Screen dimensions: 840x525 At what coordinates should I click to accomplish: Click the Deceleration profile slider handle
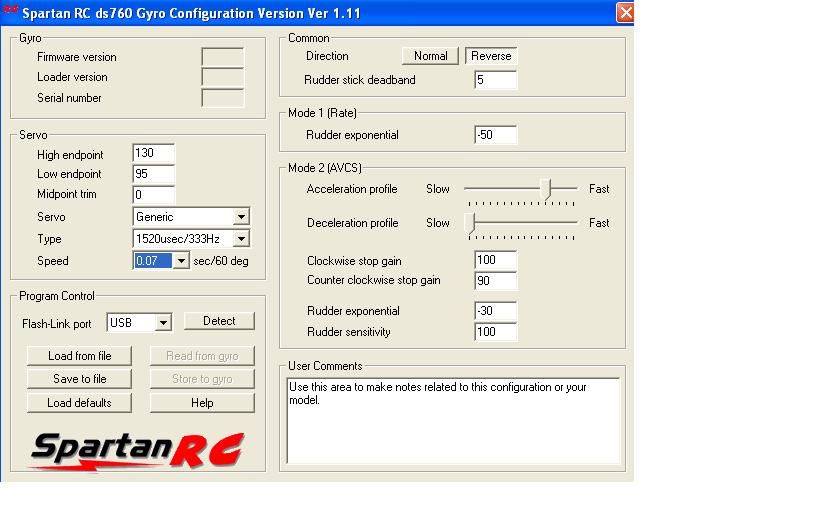470,223
